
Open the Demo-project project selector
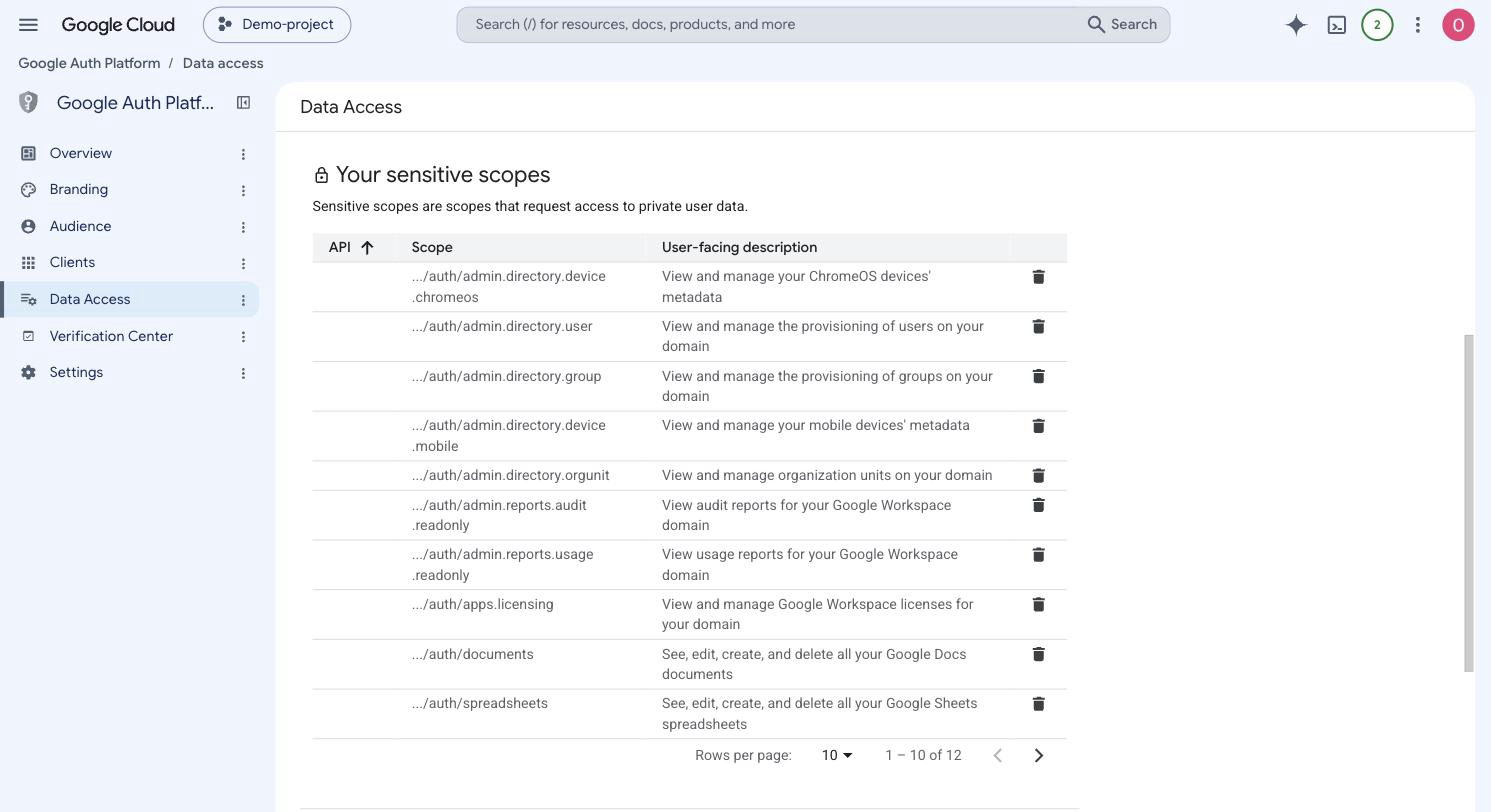277,25
